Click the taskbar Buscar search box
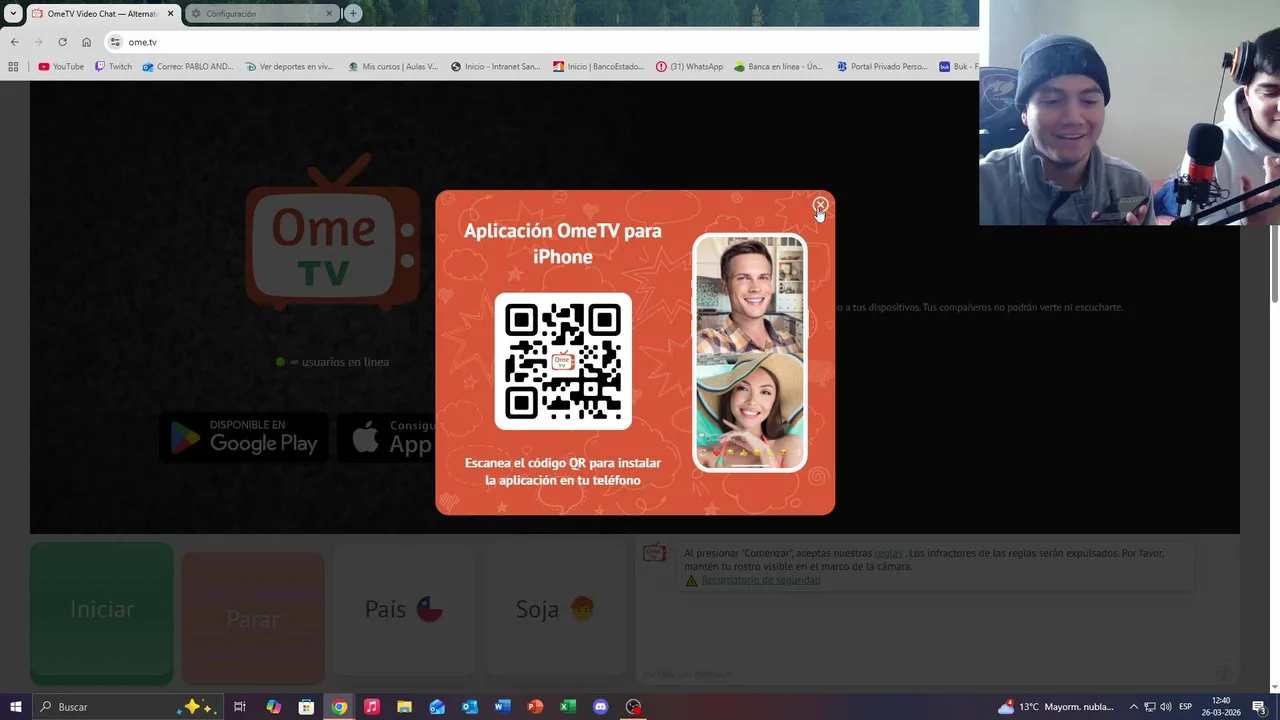The height and width of the screenshot is (720, 1280). (128, 707)
